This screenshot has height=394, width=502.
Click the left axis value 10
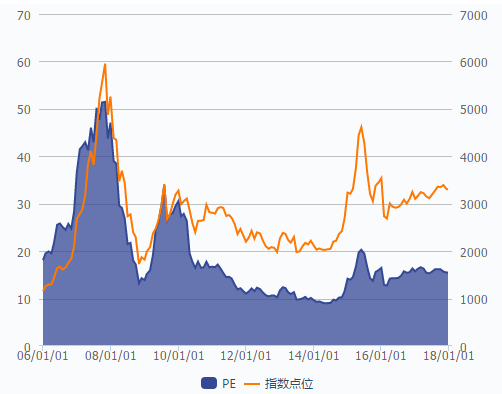(x=24, y=300)
